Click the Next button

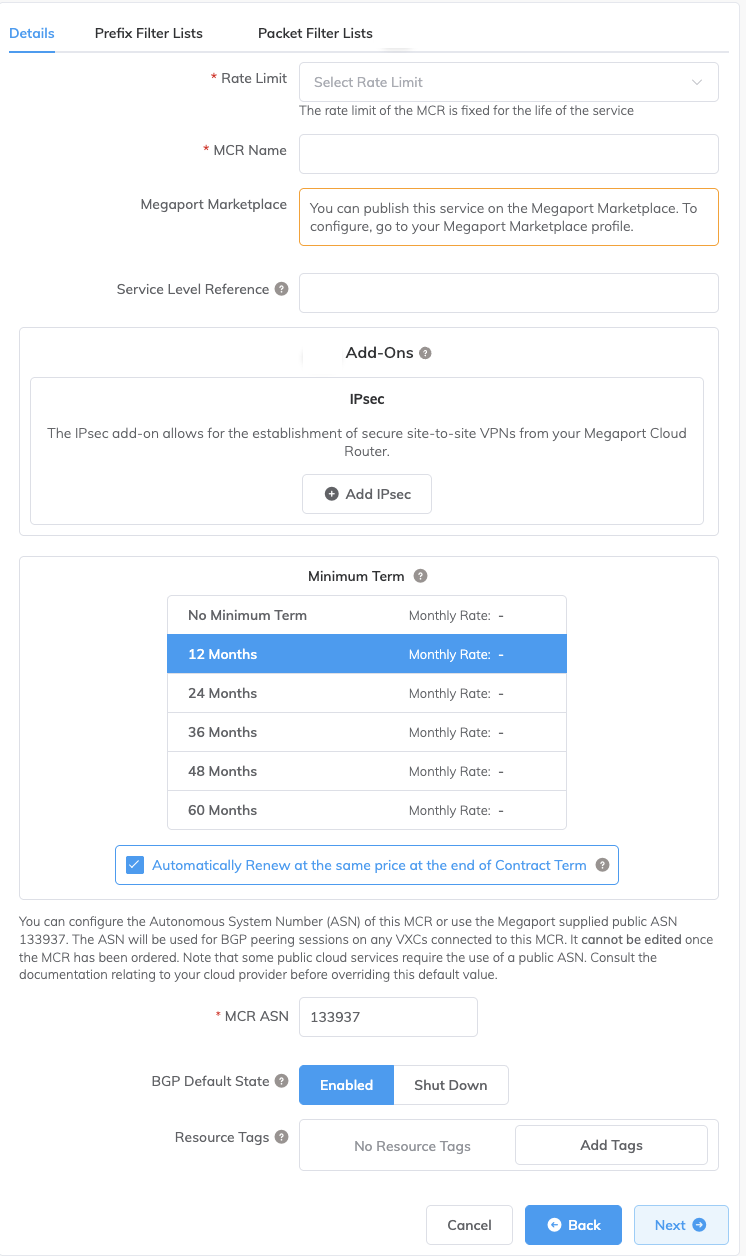(680, 1225)
